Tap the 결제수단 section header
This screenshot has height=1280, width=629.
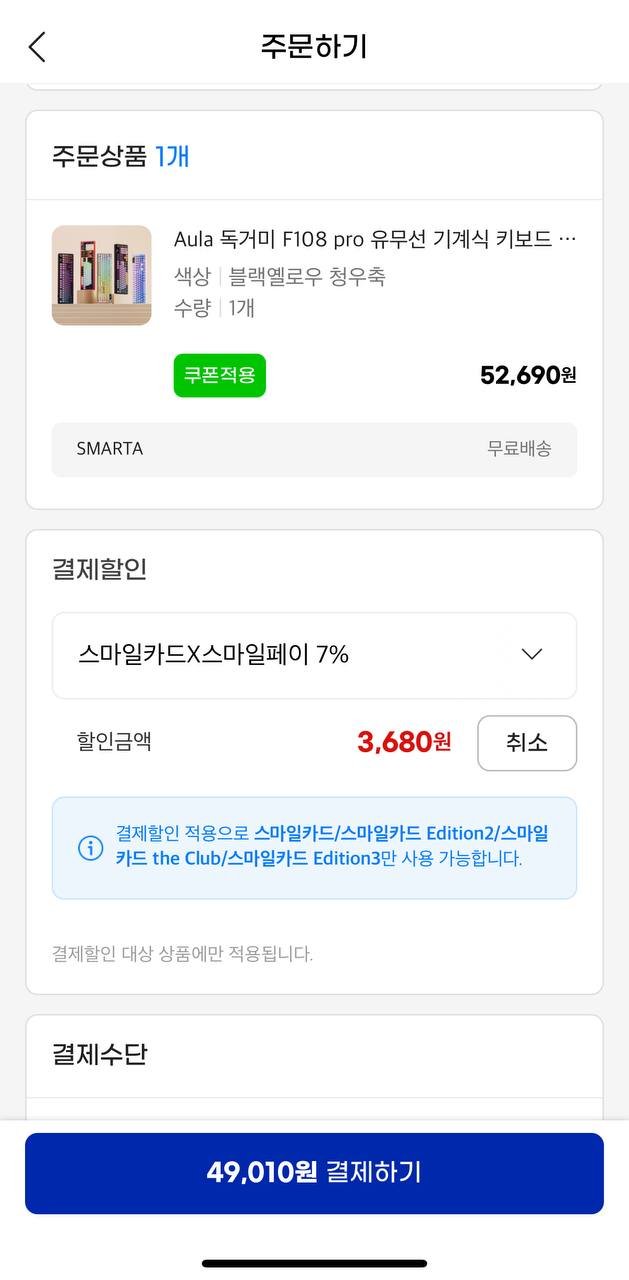pos(100,1054)
